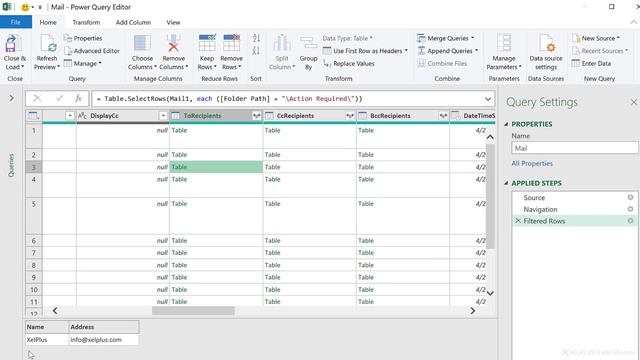Click the Group By icon

(x=308, y=43)
